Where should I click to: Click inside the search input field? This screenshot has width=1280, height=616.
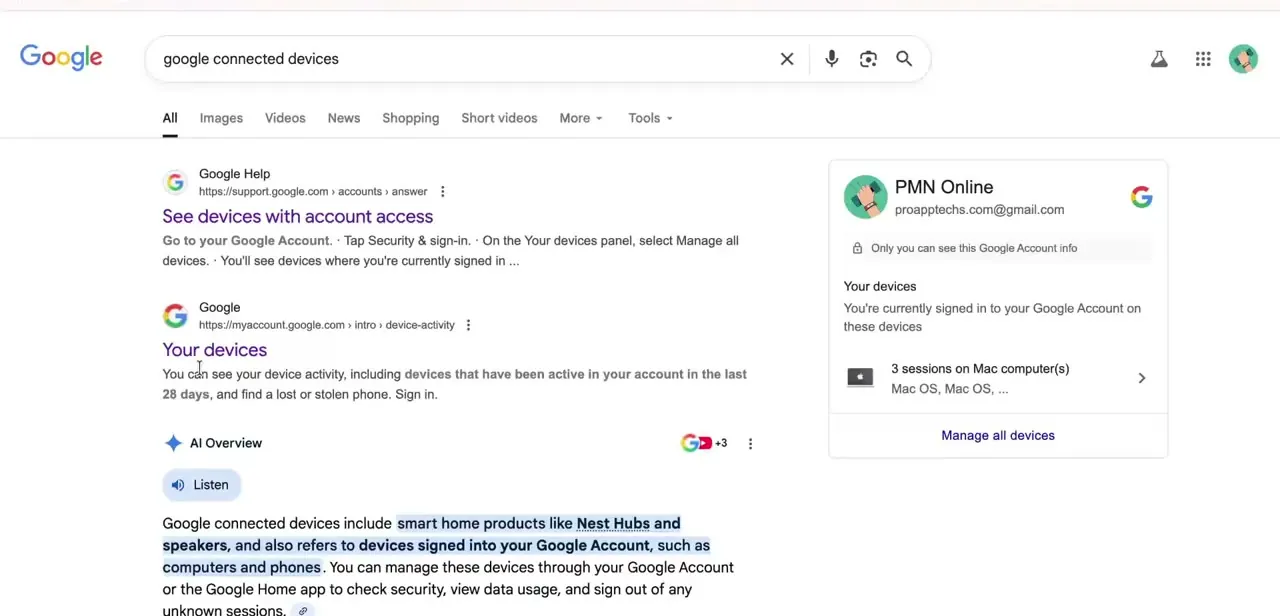[465, 59]
